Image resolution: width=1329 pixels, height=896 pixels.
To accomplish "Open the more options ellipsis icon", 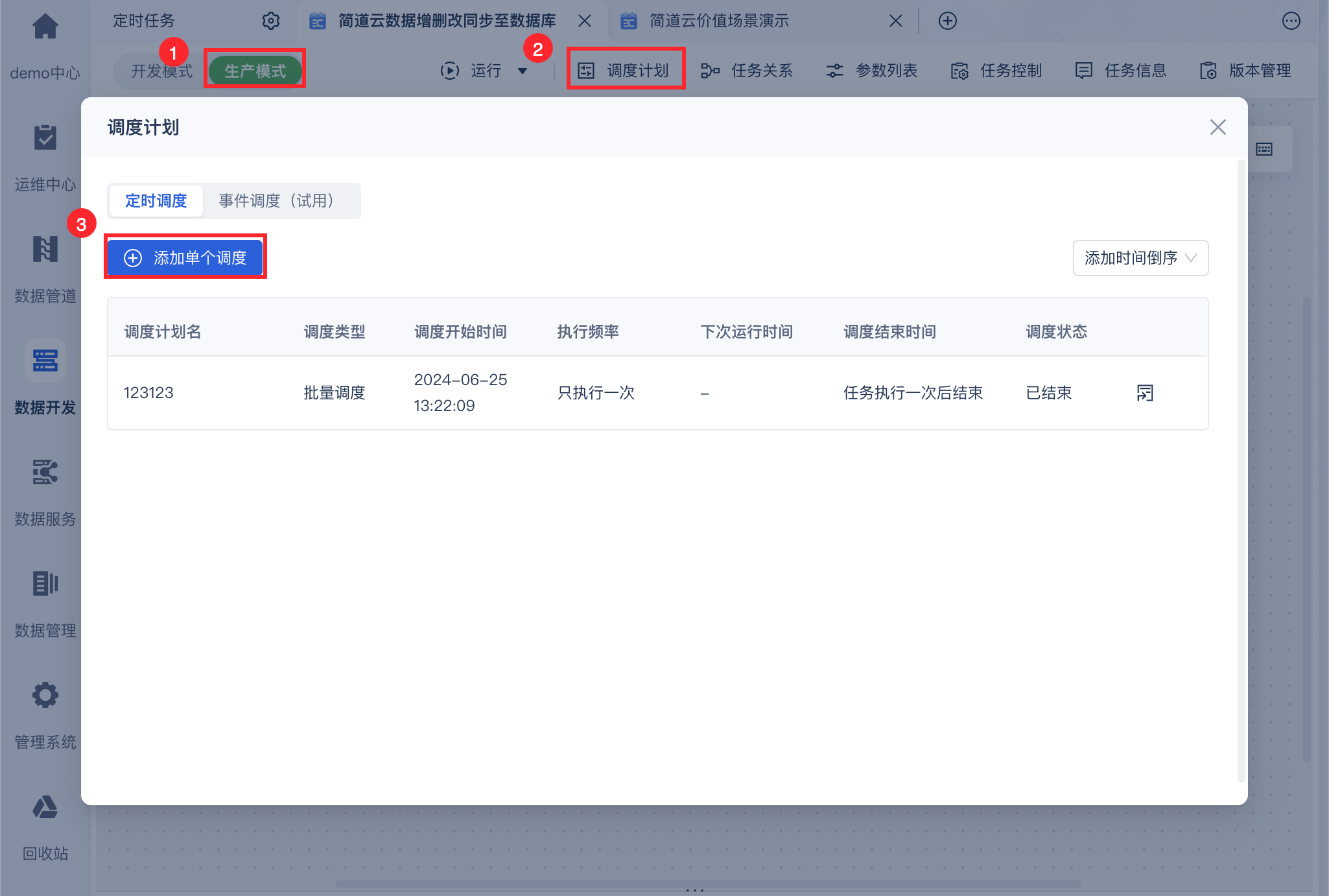I will point(1291,21).
